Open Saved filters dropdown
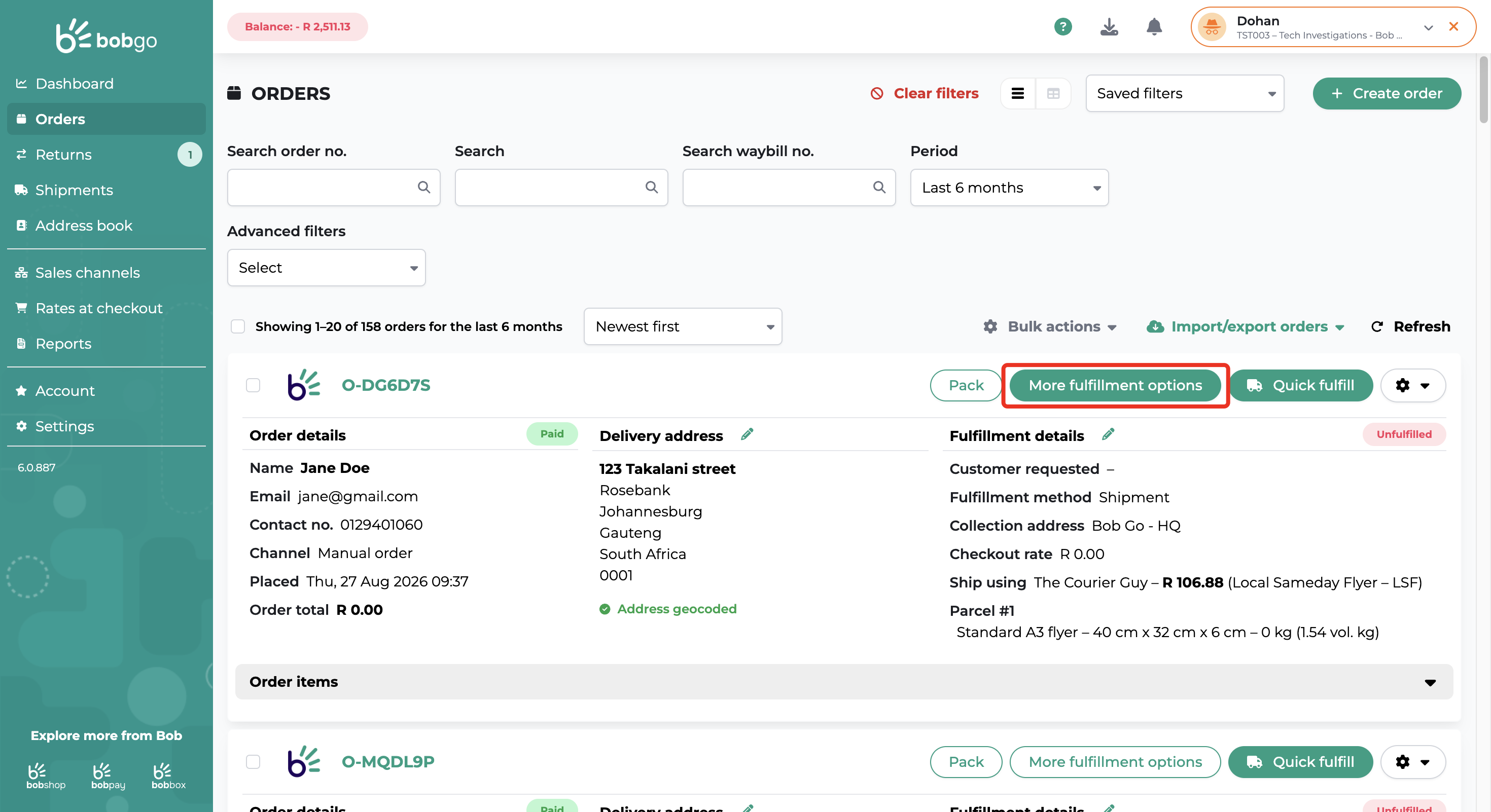Viewport: 1491px width, 812px height. [x=1184, y=93]
